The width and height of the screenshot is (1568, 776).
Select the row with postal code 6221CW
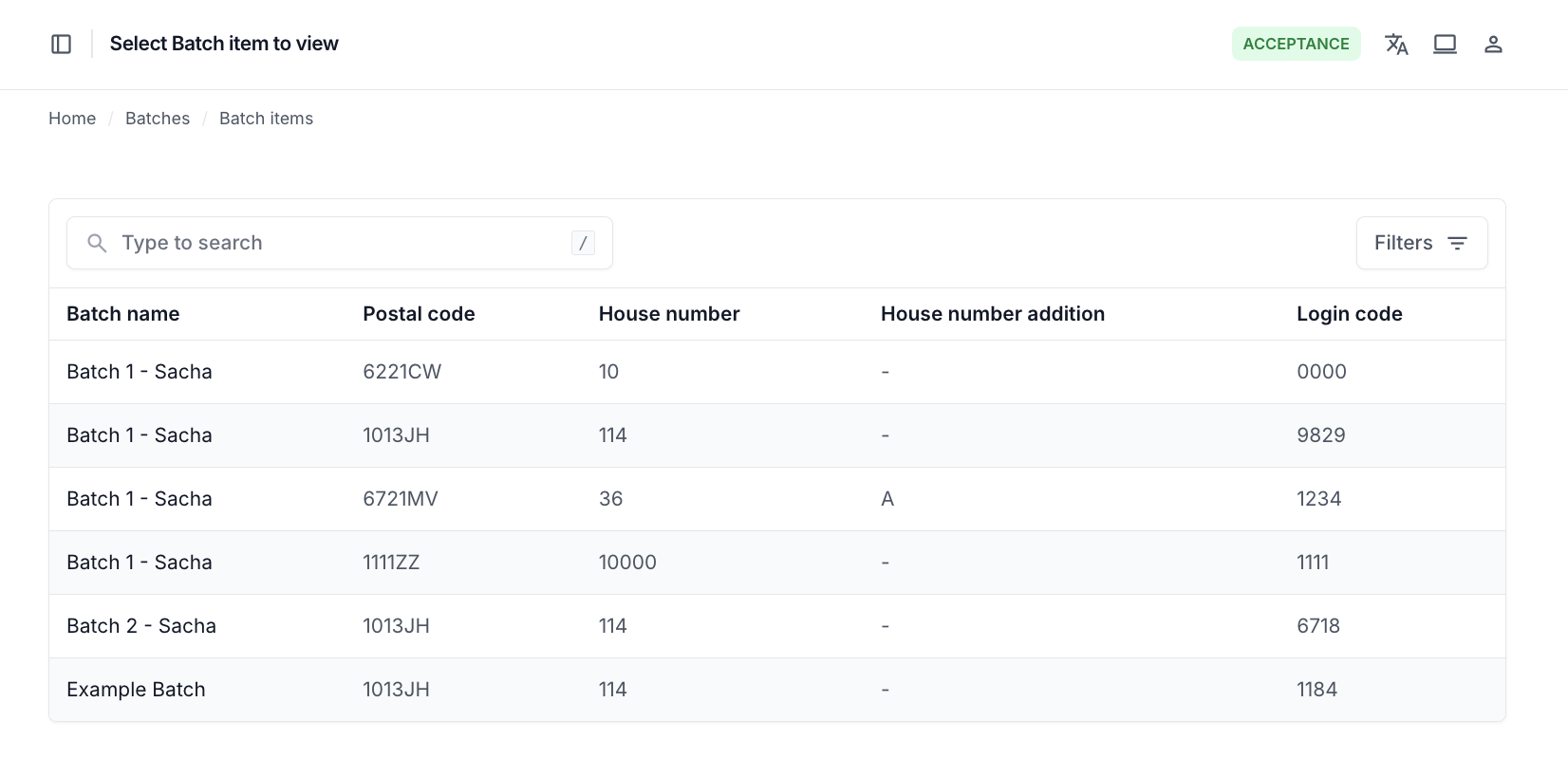point(401,372)
